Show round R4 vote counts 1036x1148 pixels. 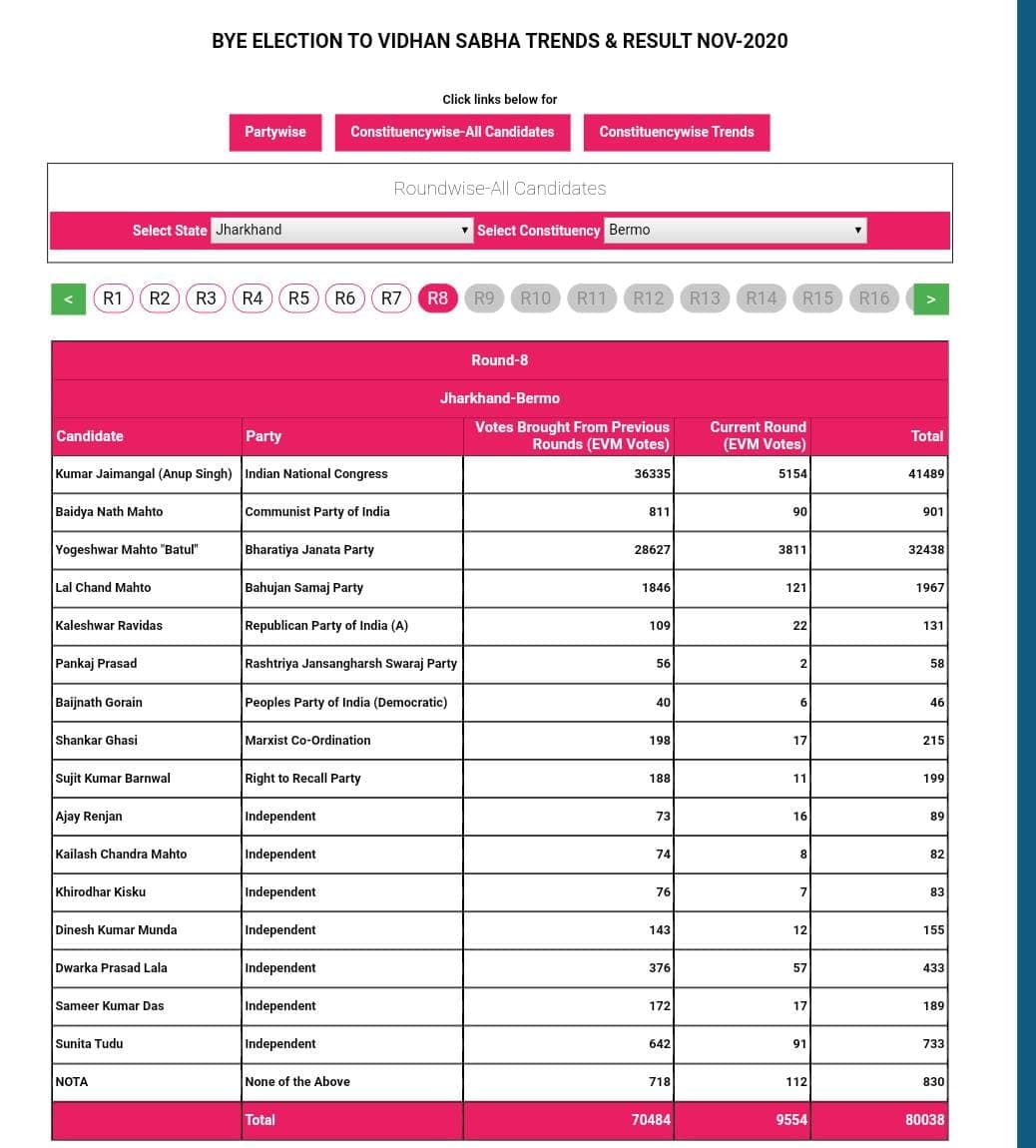click(x=253, y=297)
